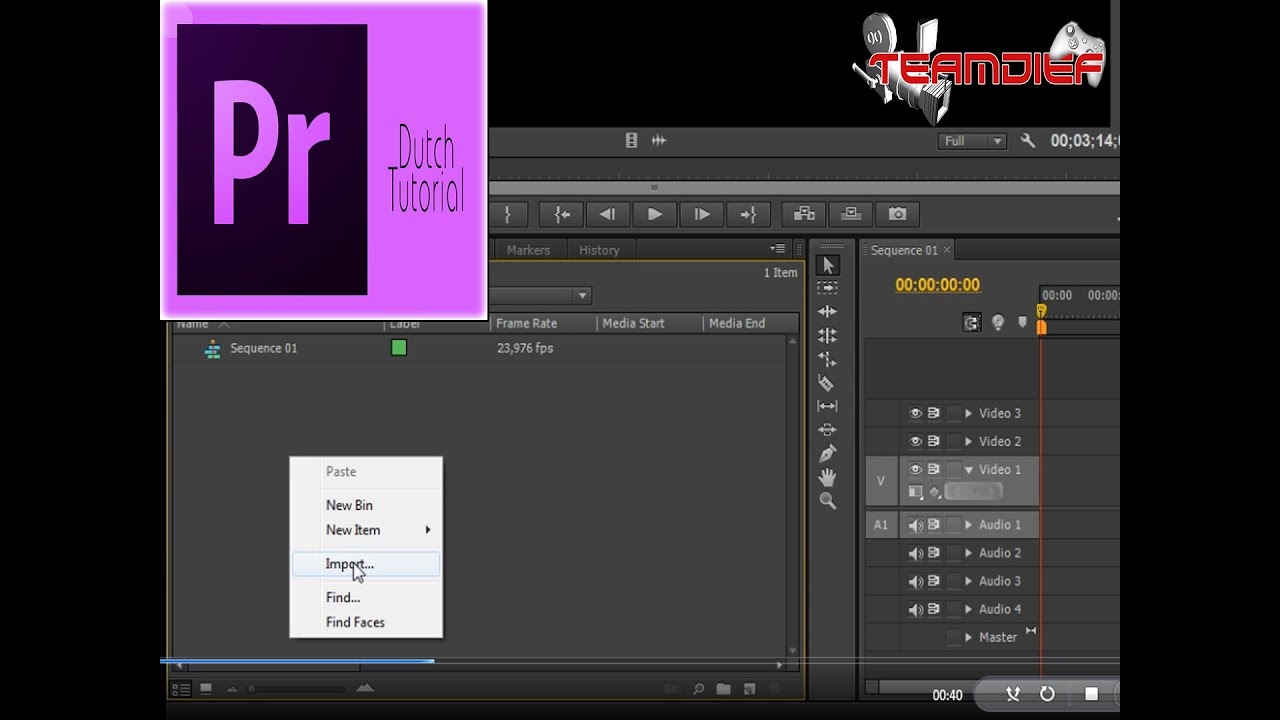Play the program monitor
This screenshot has width=1280, height=720.
pos(654,214)
